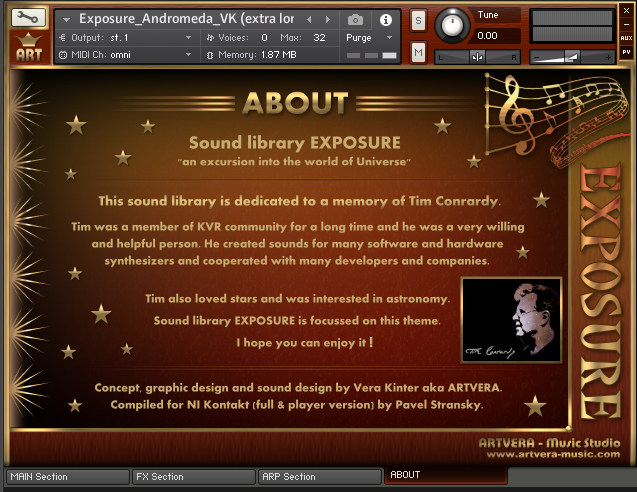
Task: Click the Memory icon
Action: pyautogui.click(x=210, y=55)
